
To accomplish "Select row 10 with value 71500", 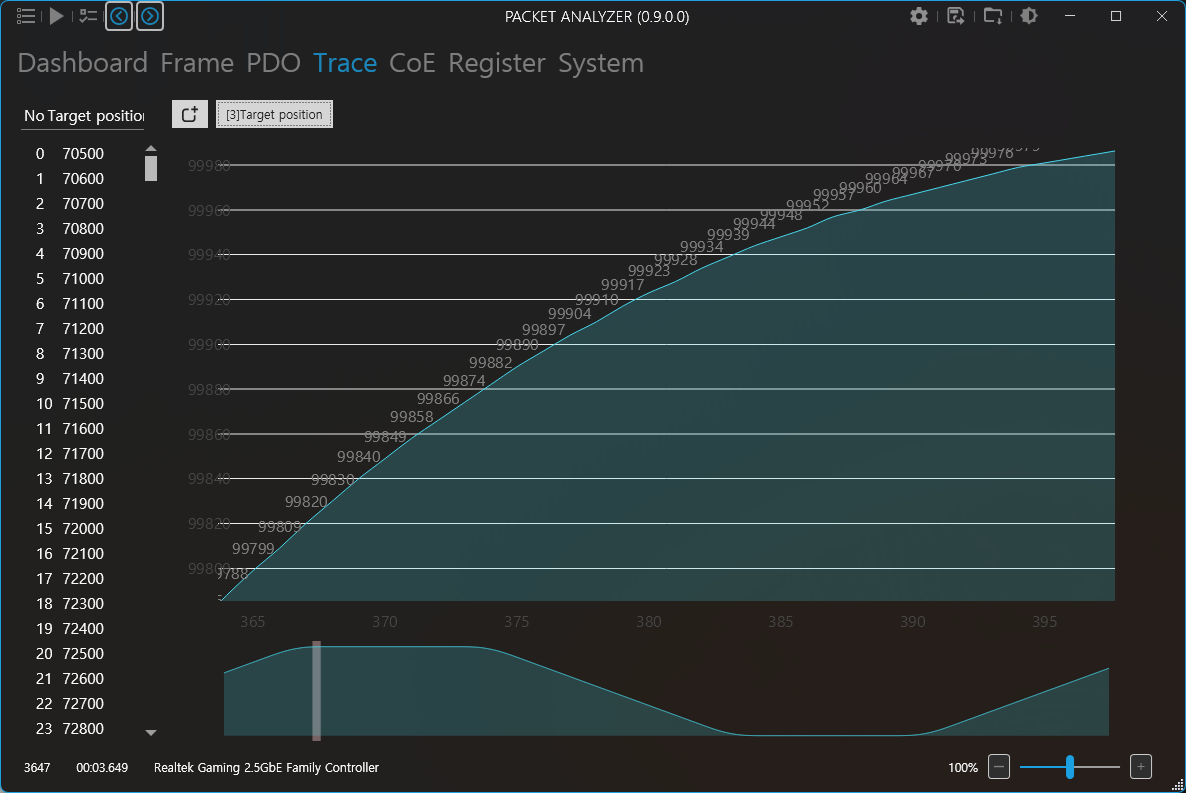I will 82,404.
